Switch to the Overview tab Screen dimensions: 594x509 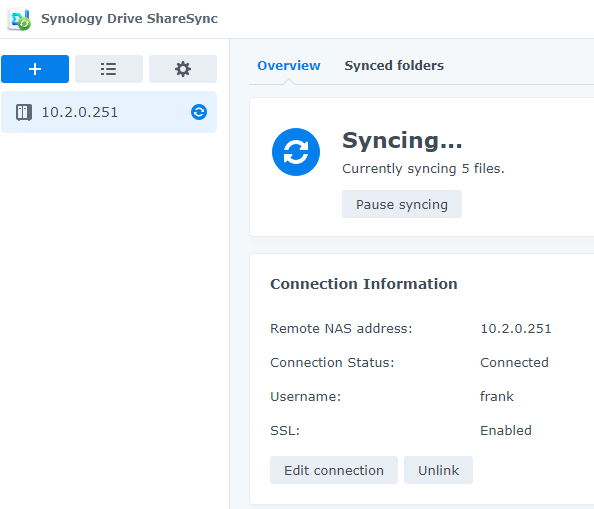[289, 66]
